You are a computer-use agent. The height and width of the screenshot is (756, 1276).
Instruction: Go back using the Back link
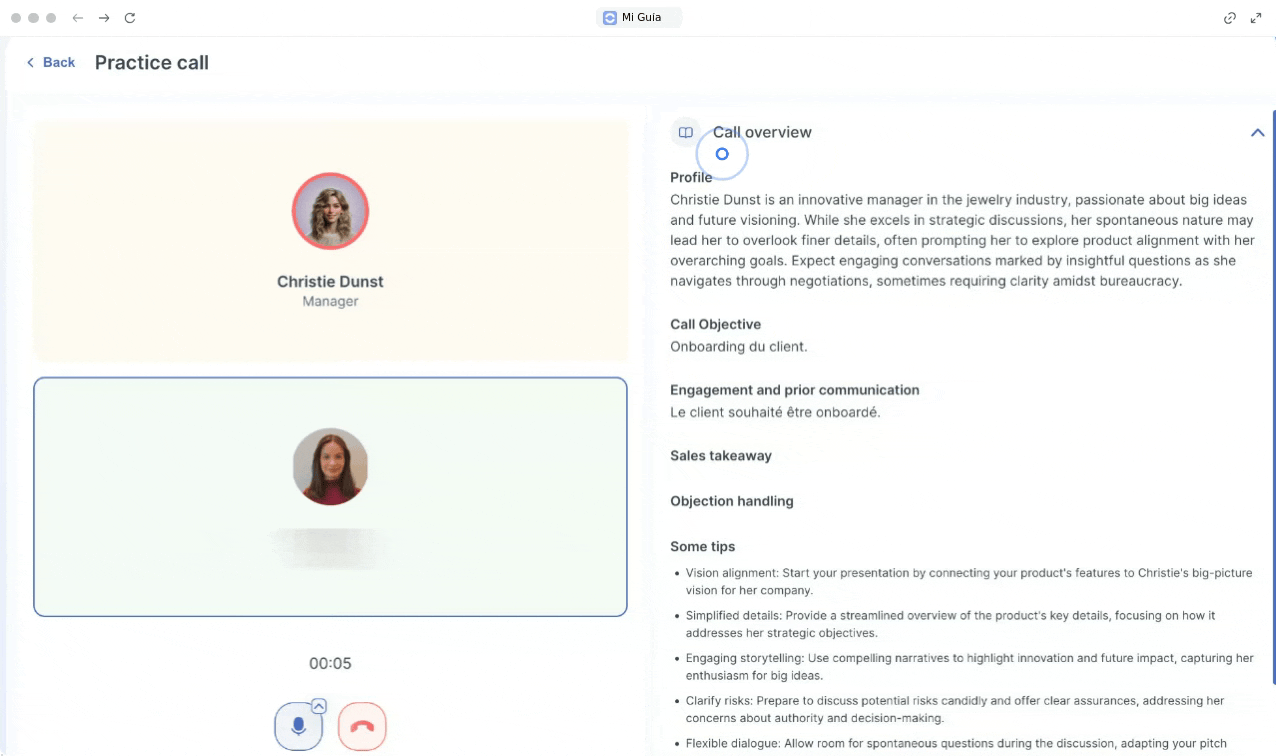point(51,63)
